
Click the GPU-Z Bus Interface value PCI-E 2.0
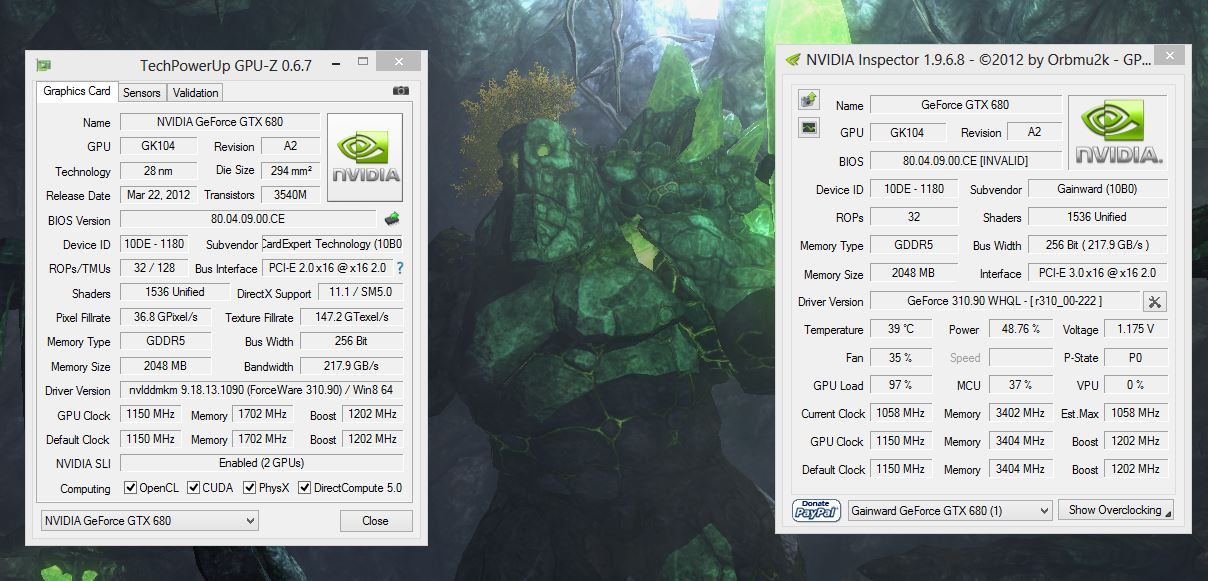click(x=327, y=268)
